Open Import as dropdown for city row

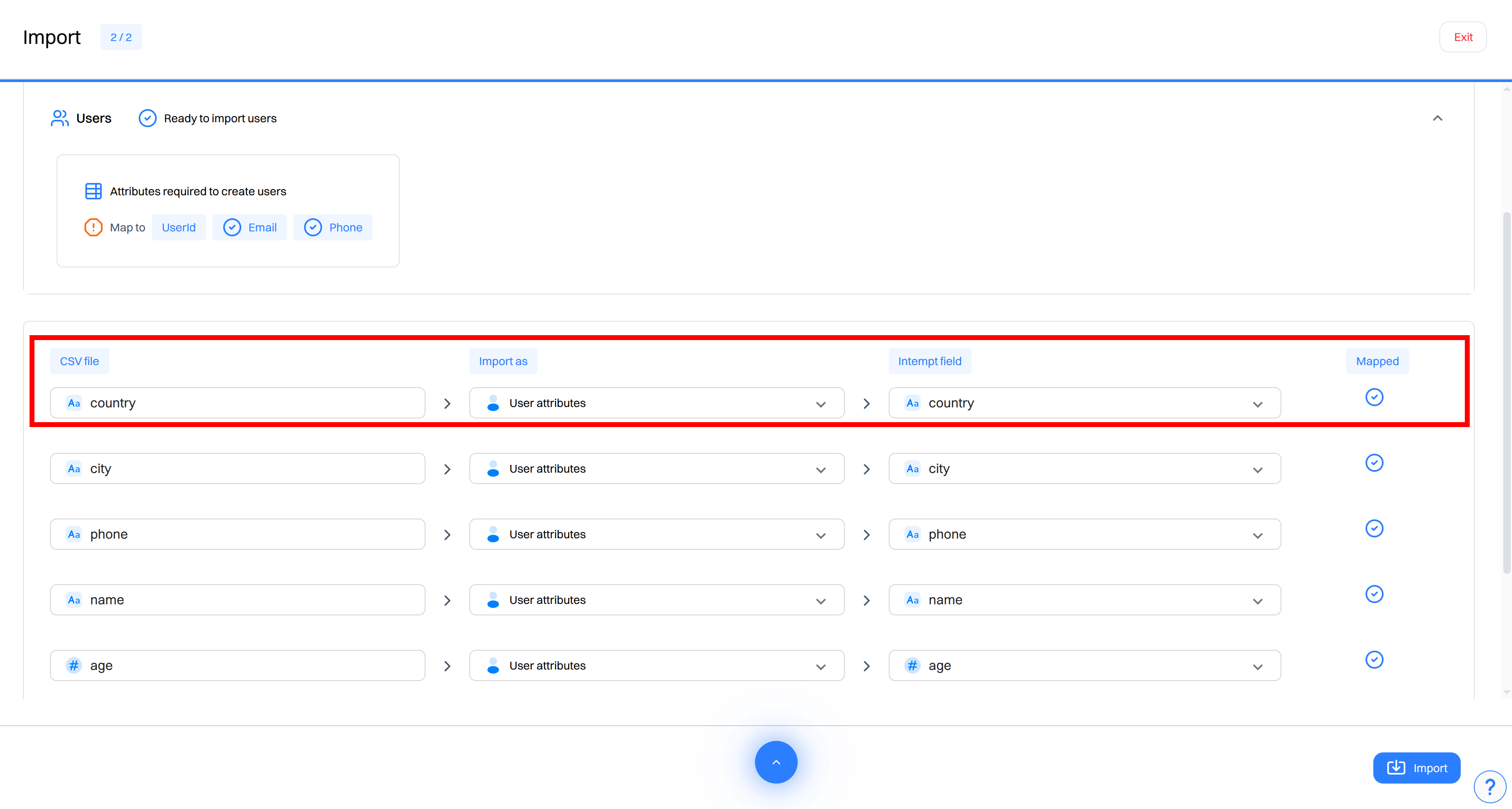point(657,469)
